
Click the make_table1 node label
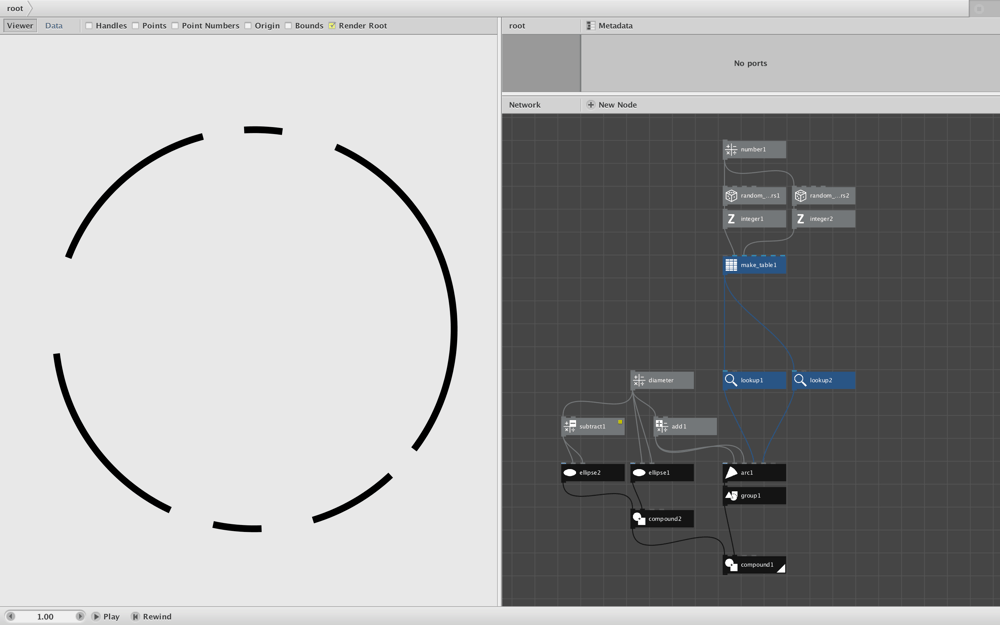pos(758,265)
